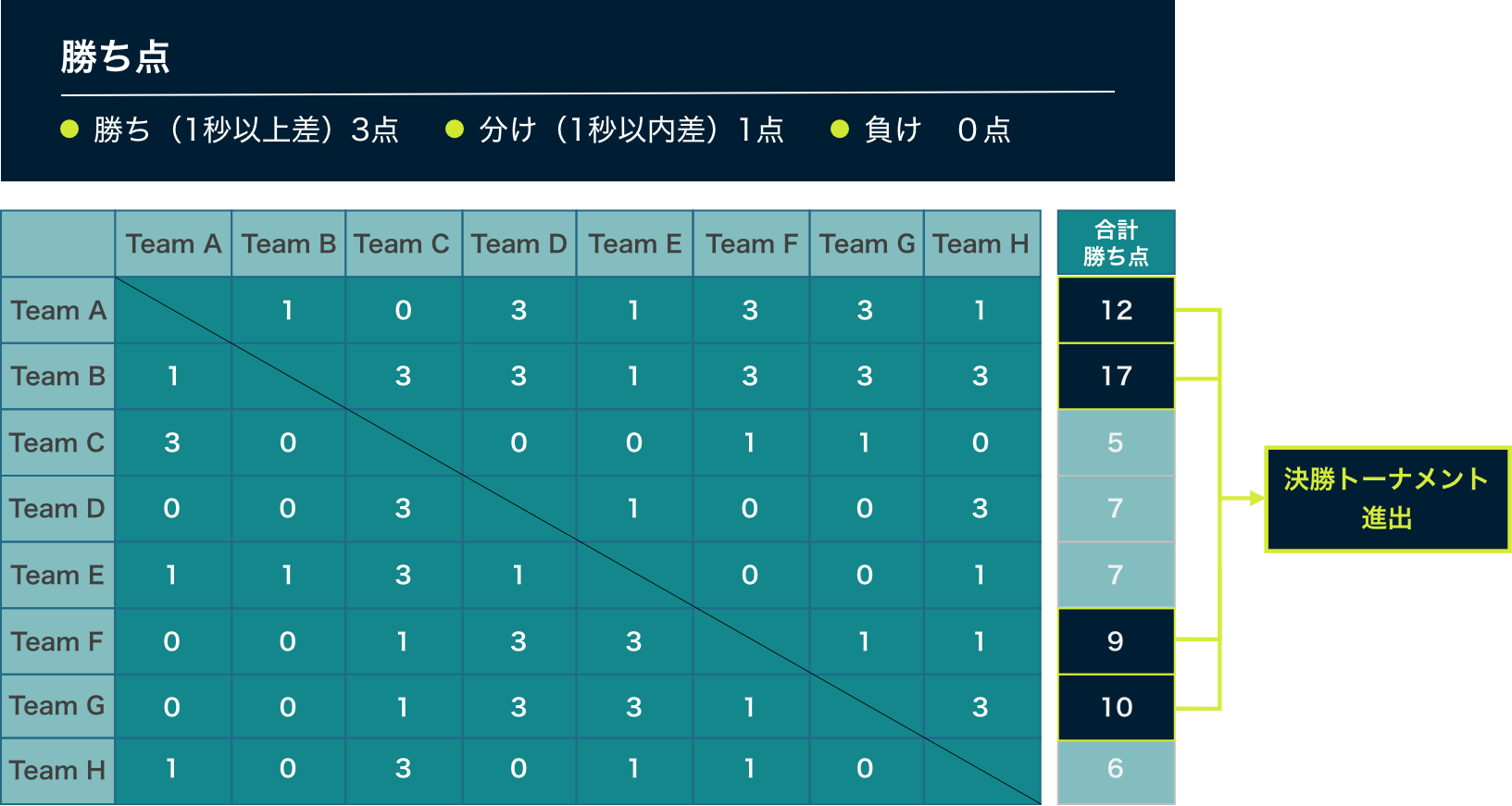Select Team A total score 12

[x=1116, y=310]
